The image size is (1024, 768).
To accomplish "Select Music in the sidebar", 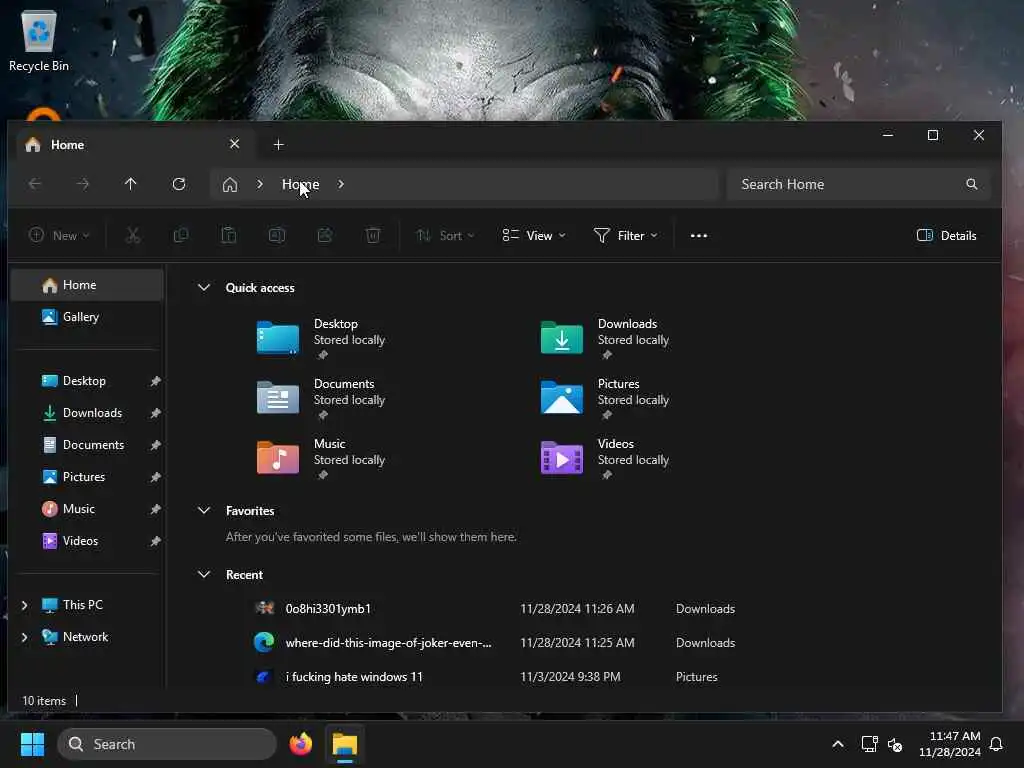I will 87,509.
